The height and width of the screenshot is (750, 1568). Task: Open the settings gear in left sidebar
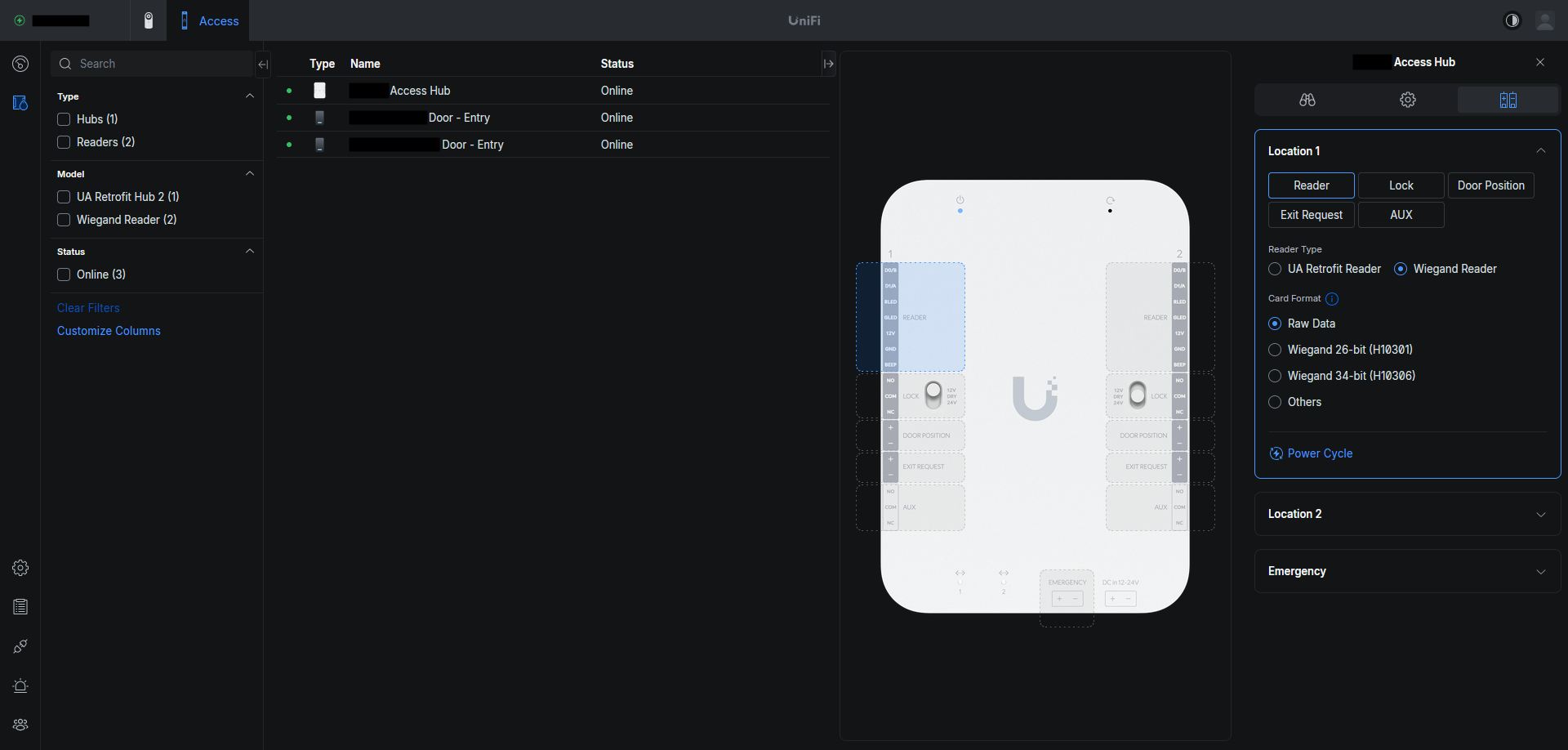tap(20, 568)
